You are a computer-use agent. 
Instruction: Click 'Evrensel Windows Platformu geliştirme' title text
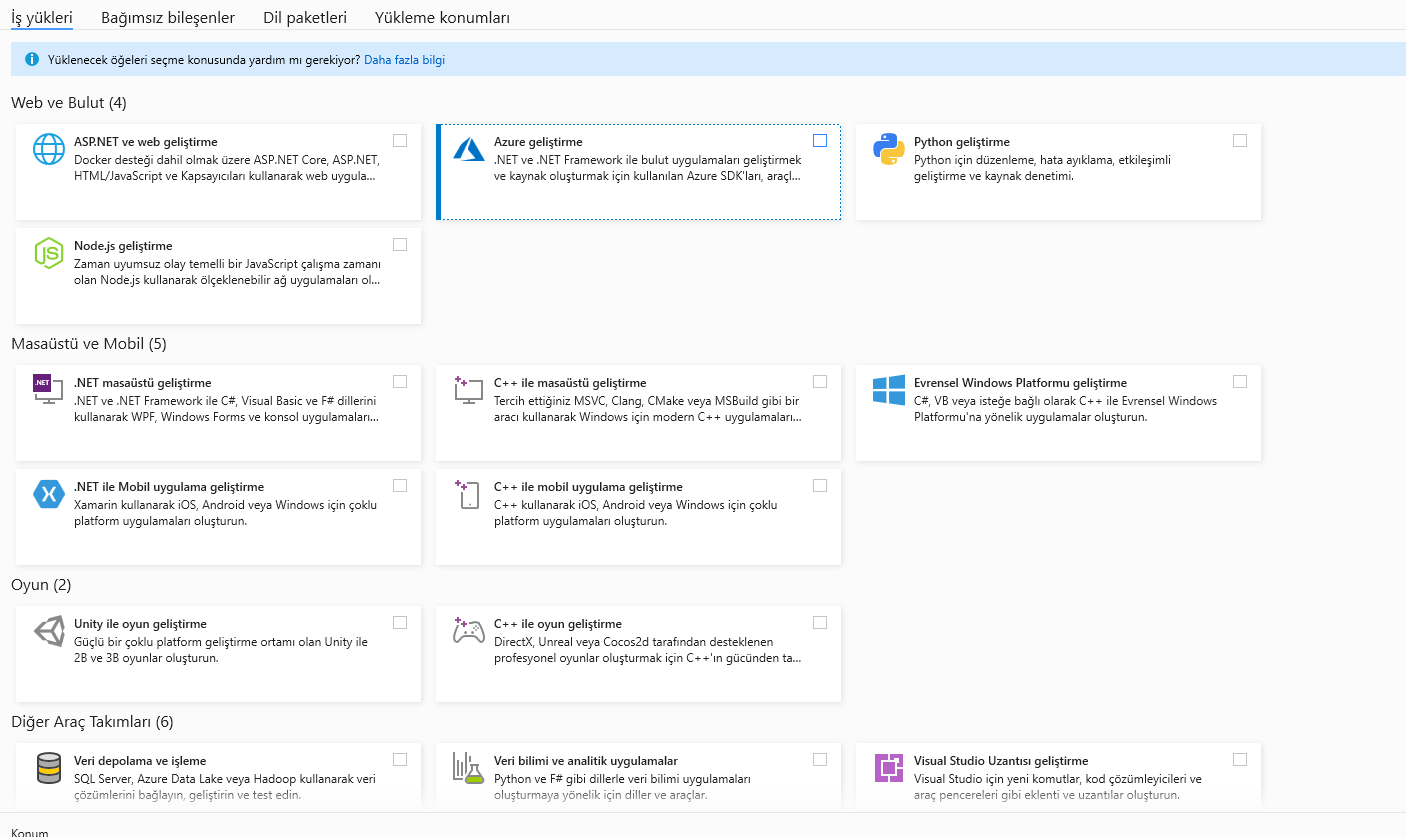[1020, 383]
